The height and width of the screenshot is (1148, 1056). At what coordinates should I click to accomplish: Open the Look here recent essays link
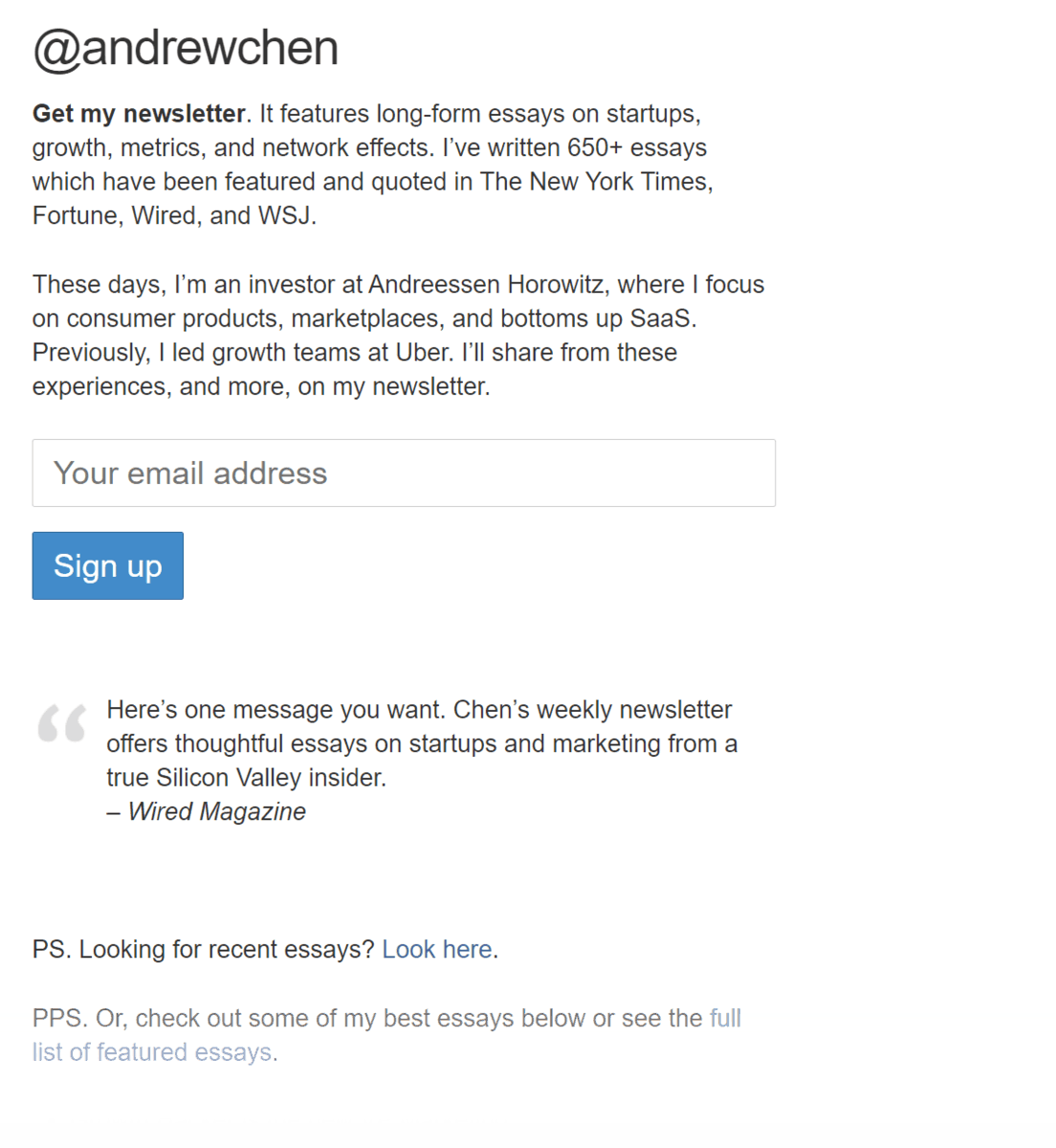pyautogui.click(x=437, y=949)
